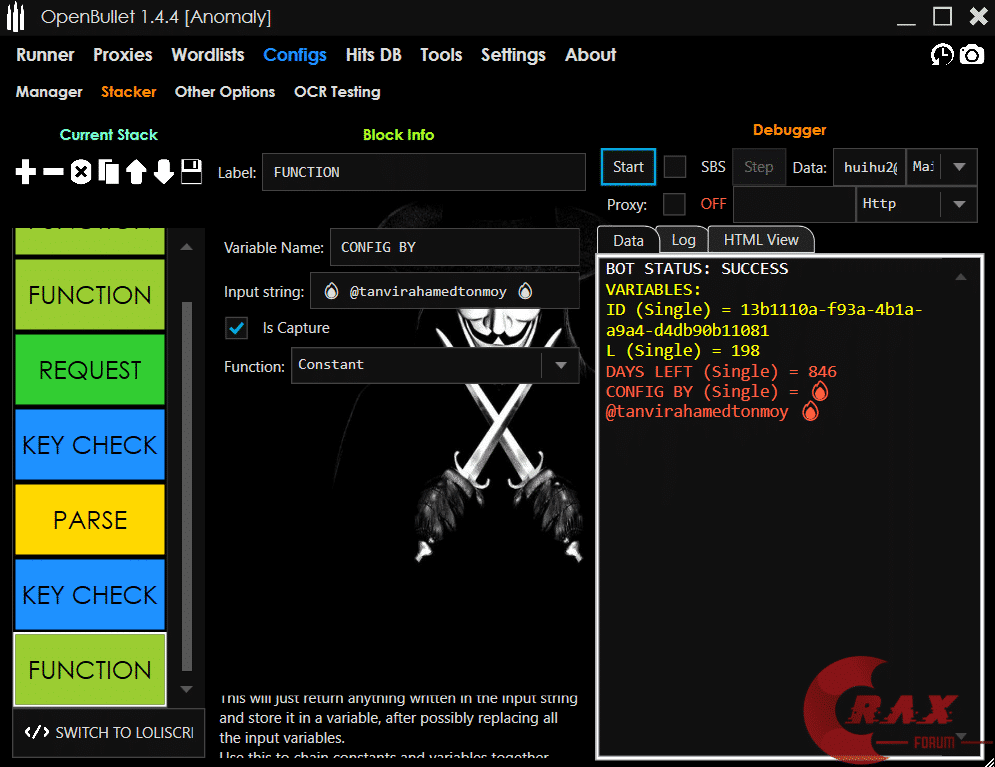The image size is (995, 767).
Task: Click the OpenBullet logo icon in title bar
Action: (16, 17)
